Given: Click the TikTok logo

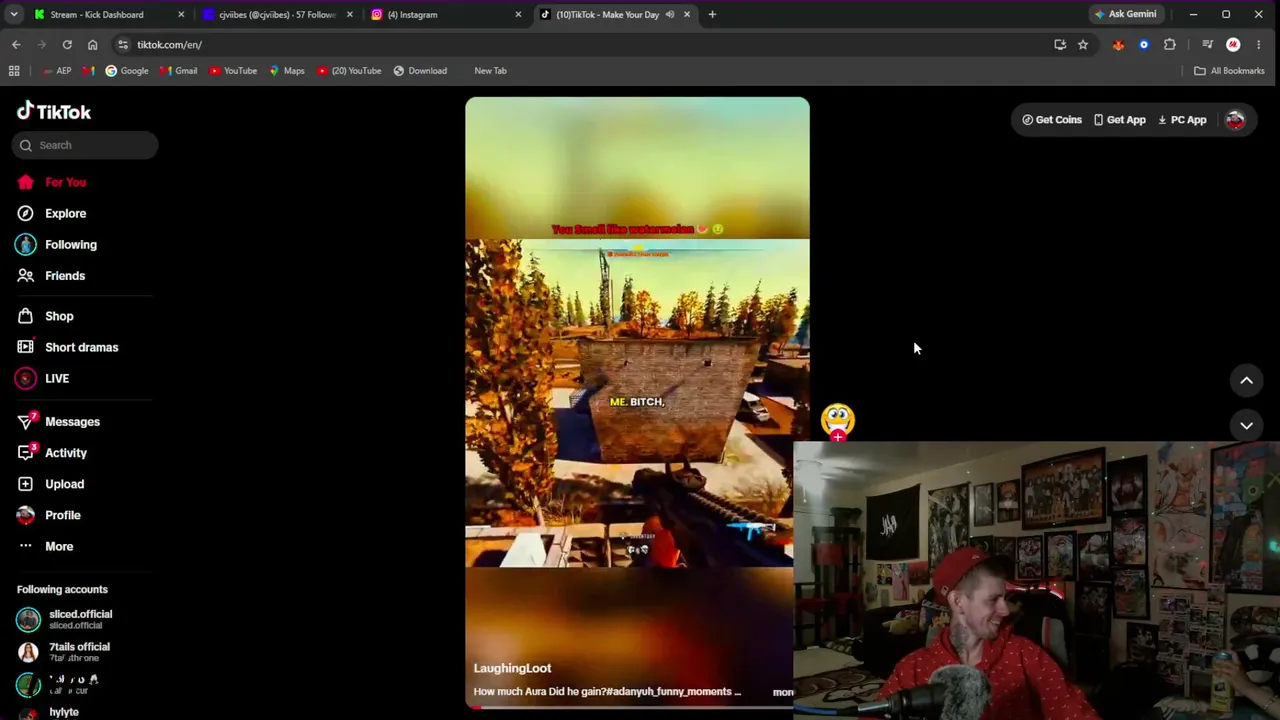Looking at the screenshot, I should (x=54, y=111).
